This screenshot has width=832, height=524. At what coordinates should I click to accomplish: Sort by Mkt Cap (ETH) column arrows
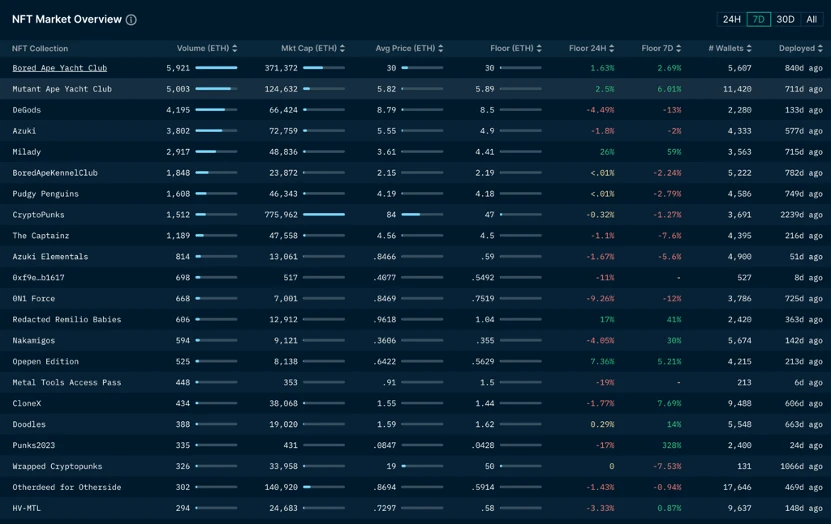pos(342,48)
